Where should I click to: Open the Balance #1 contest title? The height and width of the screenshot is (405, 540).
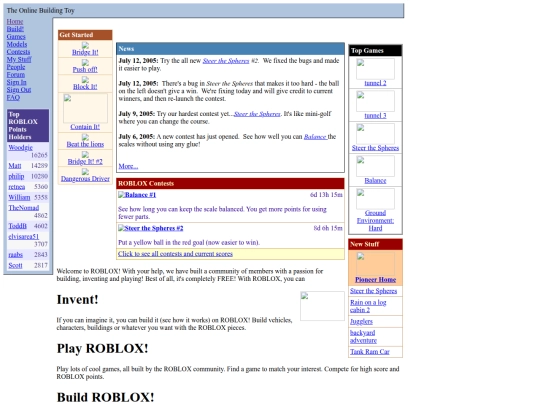(140, 195)
